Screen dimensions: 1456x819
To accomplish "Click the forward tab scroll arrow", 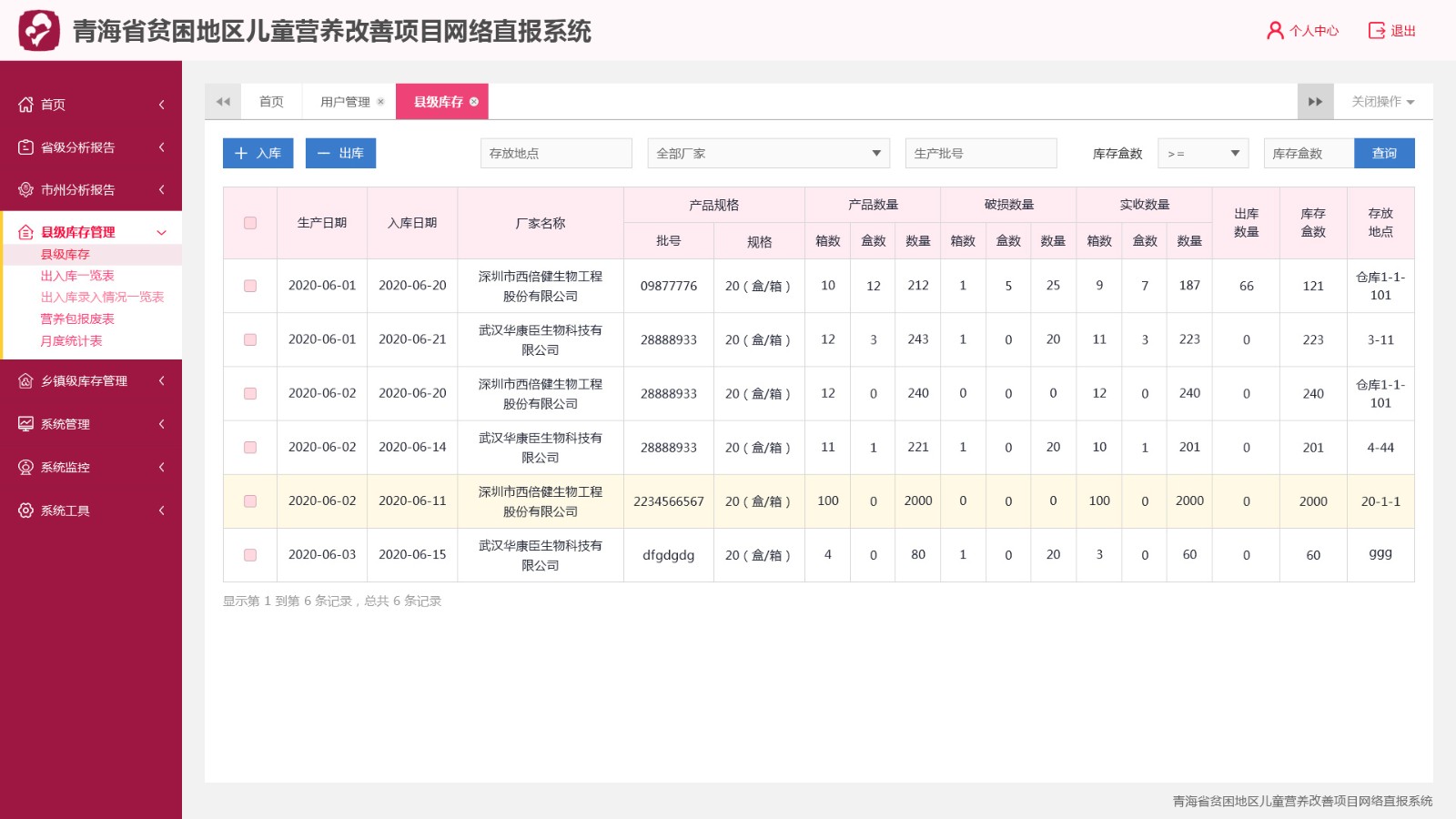I will pyautogui.click(x=1315, y=101).
